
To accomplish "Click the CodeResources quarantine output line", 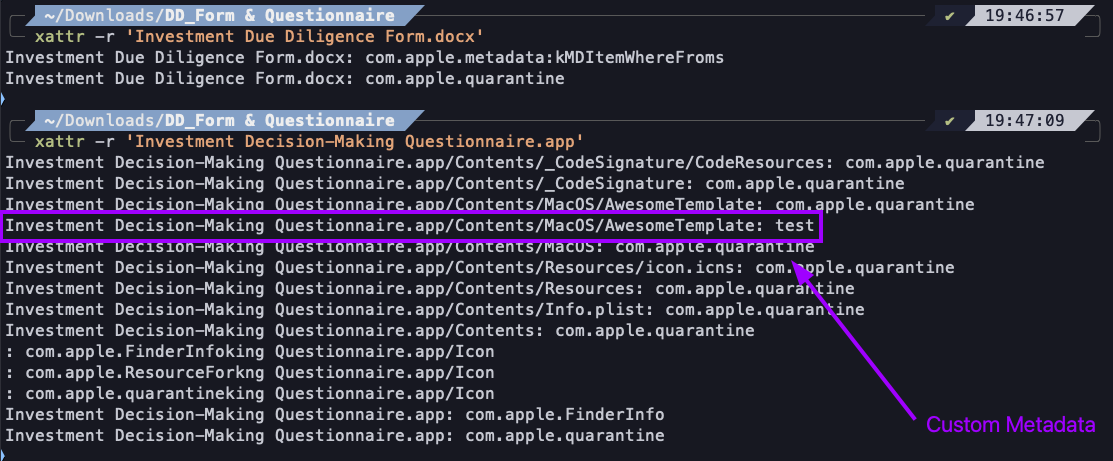I will pos(525,163).
